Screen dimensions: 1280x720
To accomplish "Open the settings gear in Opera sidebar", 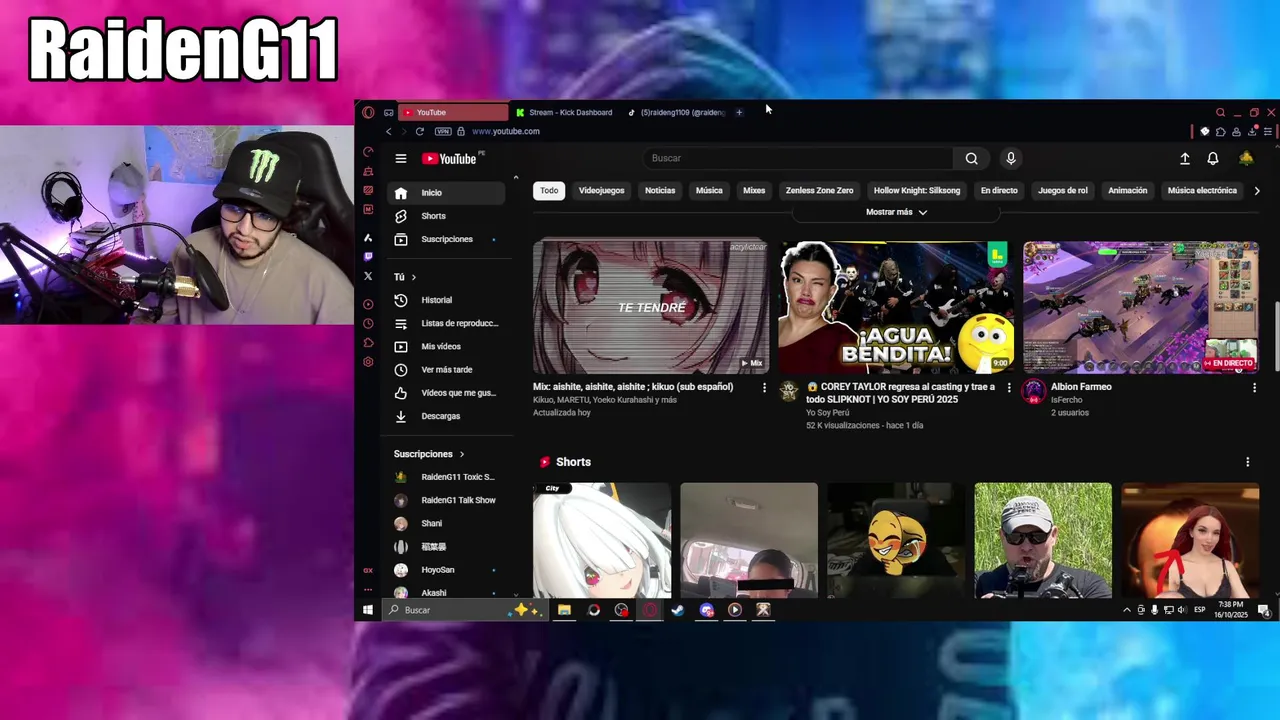I will [x=368, y=362].
